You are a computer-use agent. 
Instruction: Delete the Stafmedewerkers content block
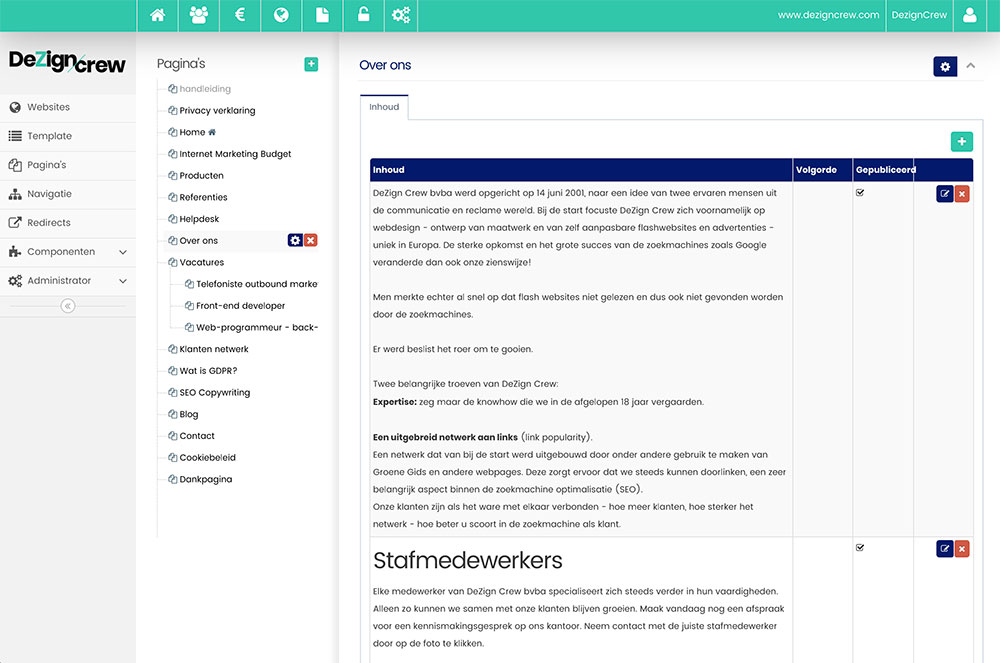[x=962, y=549]
